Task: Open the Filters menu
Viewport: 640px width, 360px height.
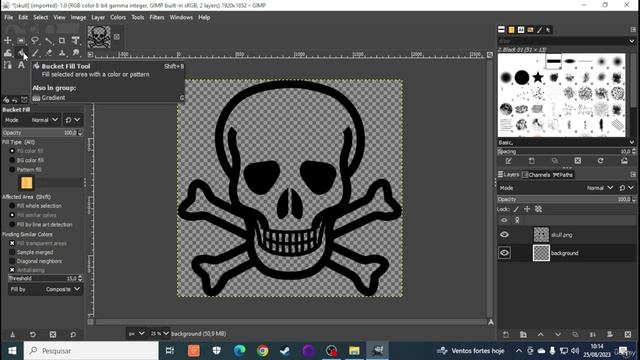Action: (x=157, y=18)
